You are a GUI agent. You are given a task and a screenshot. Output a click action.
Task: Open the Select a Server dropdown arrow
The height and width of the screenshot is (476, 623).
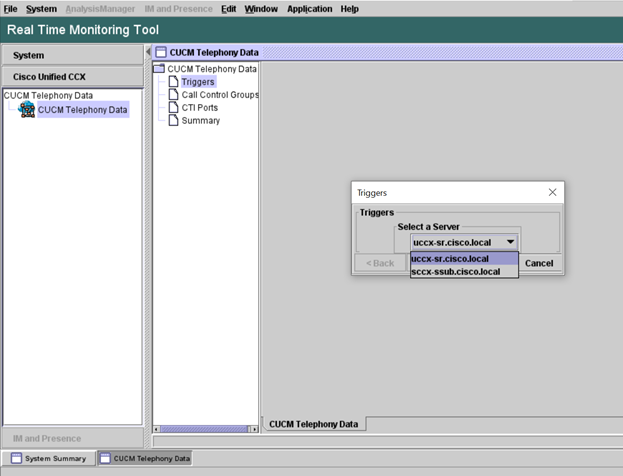tap(510, 242)
